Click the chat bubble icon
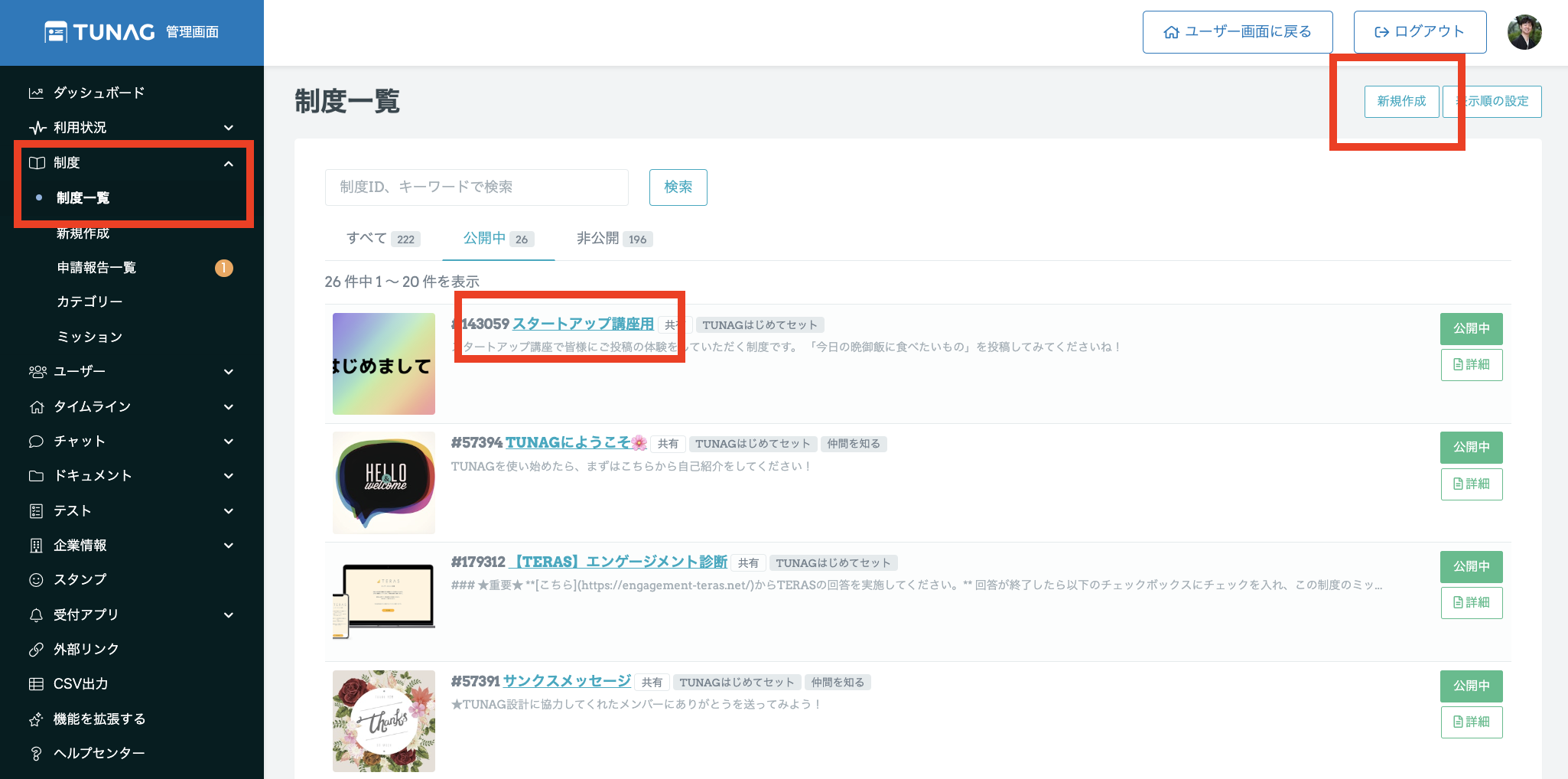This screenshot has width=1568, height=779. tap(36, 441)
